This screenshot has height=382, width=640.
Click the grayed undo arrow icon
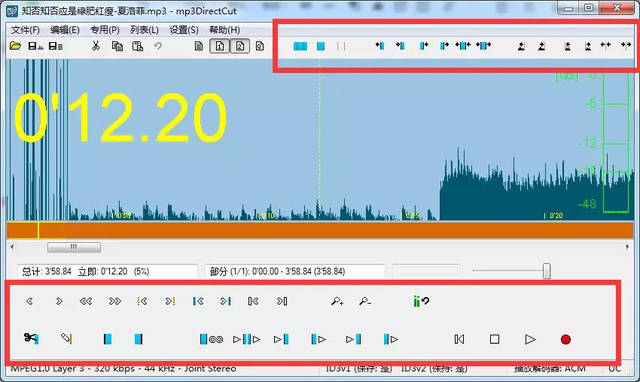158,46
